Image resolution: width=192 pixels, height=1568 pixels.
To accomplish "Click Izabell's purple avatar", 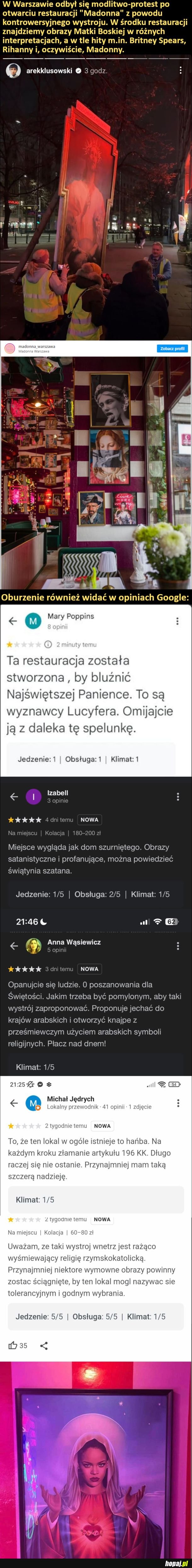I will tap(33, 797).
